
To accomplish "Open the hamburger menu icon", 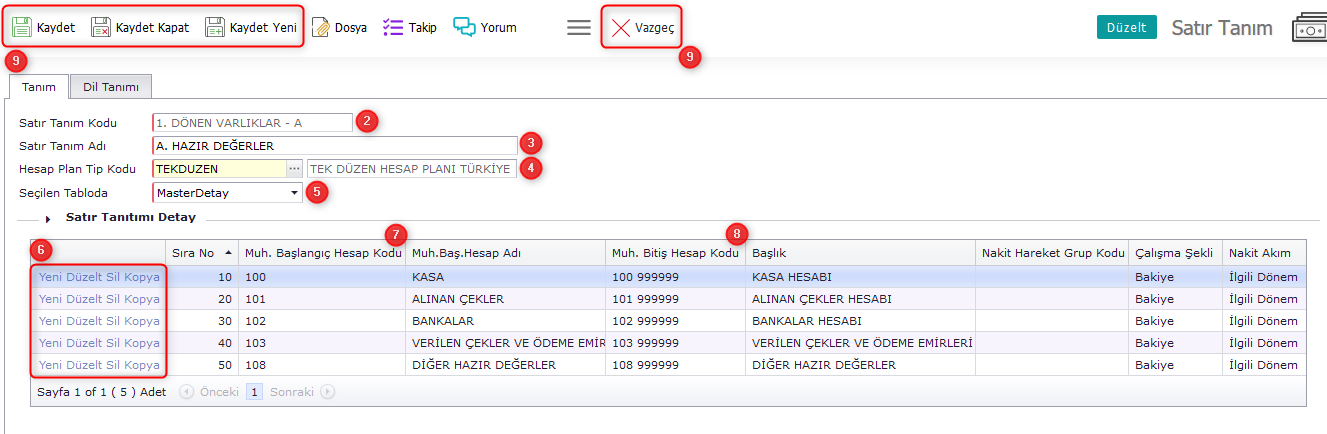I will click(579, 28).
